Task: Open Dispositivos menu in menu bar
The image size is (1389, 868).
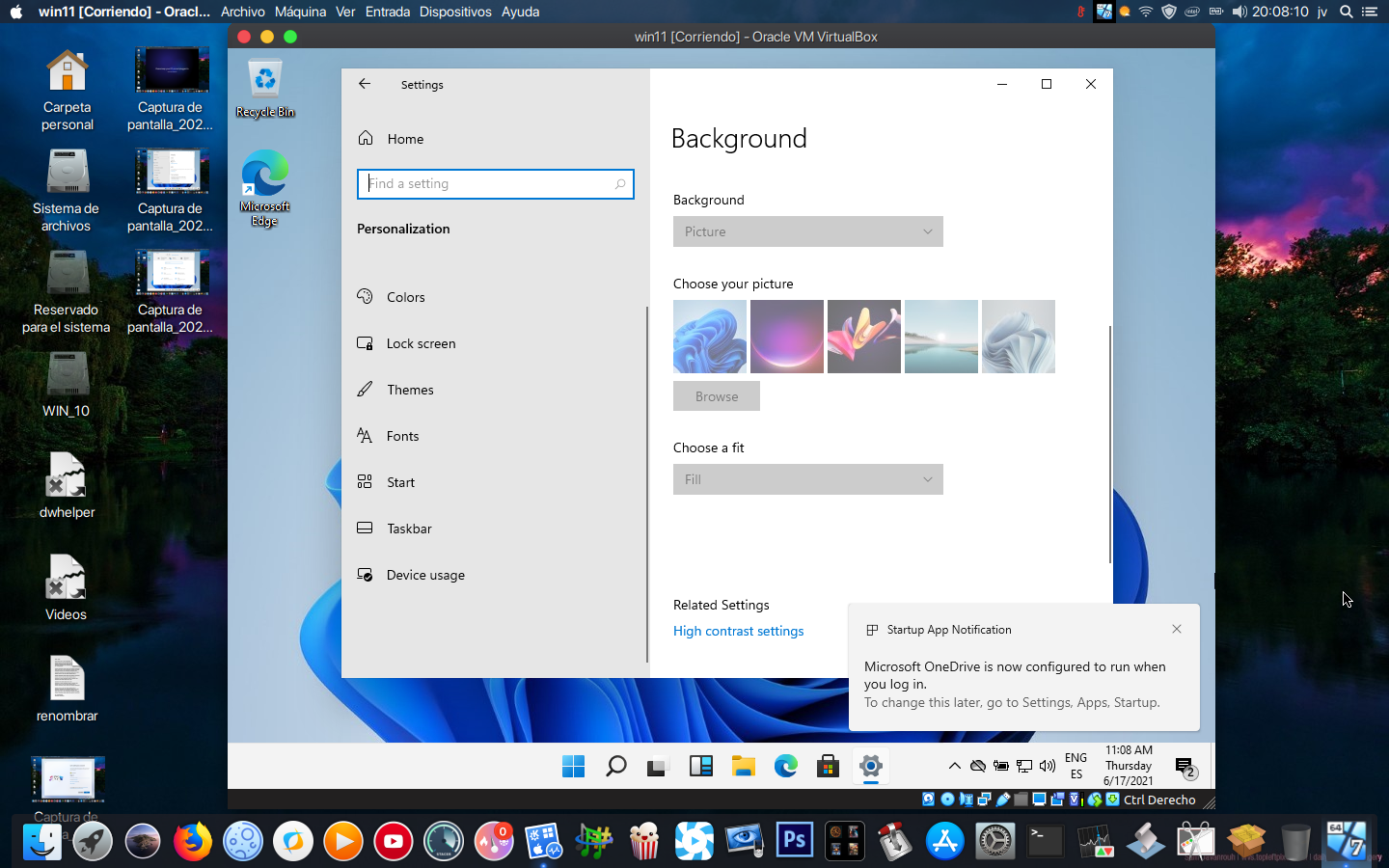Action: 455,12
